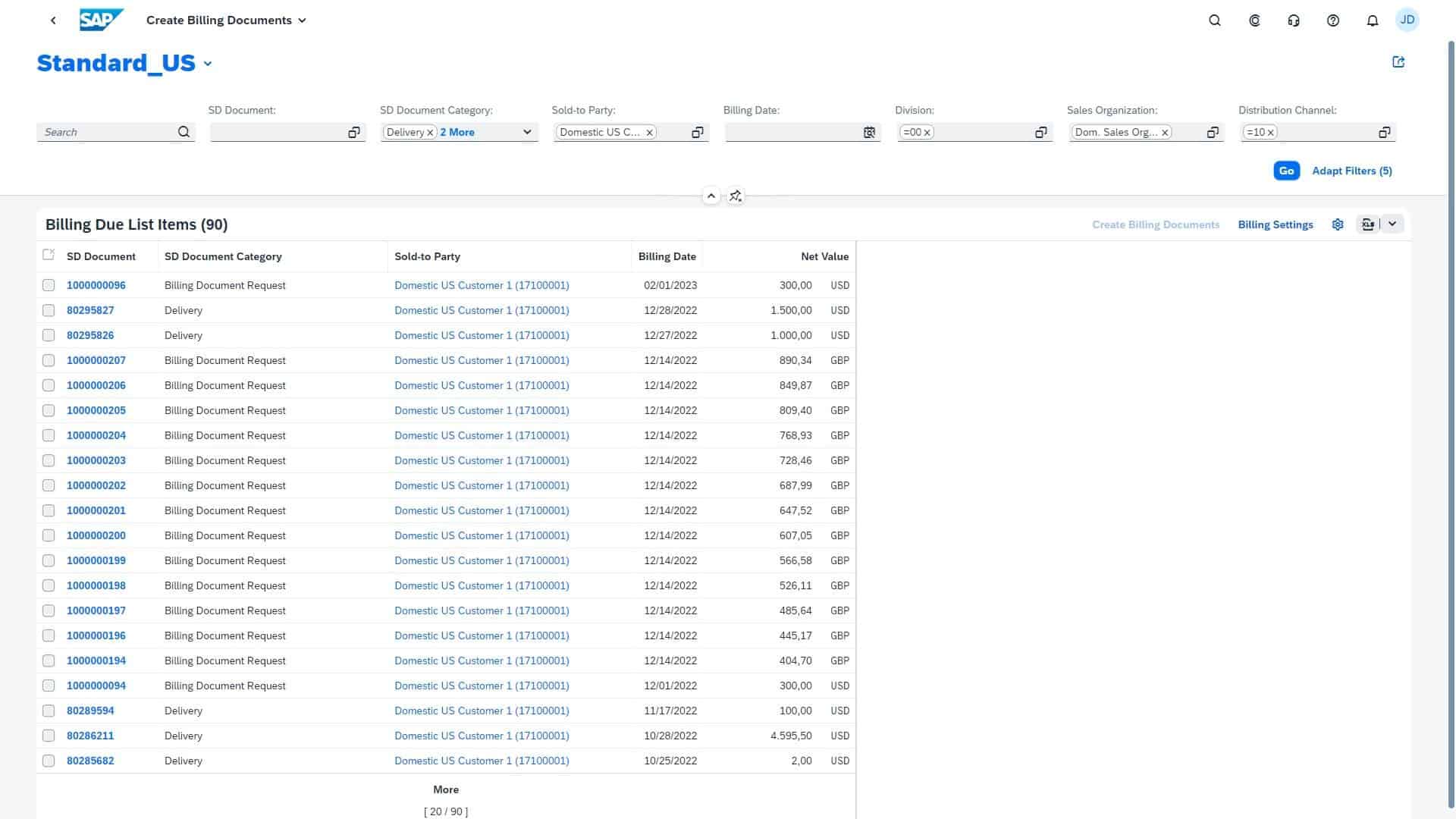Image resolution: width=1456 pixels, height=819 pixels.
Task: Export table to spreadsheet via XLS icon
Action: click(1369, 224)
